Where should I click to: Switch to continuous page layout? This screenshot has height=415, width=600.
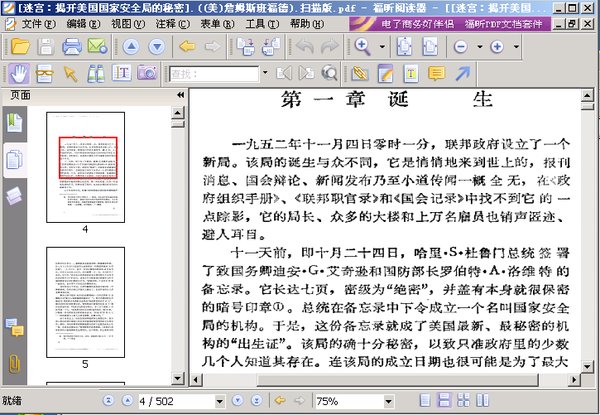tap(444, 400)
